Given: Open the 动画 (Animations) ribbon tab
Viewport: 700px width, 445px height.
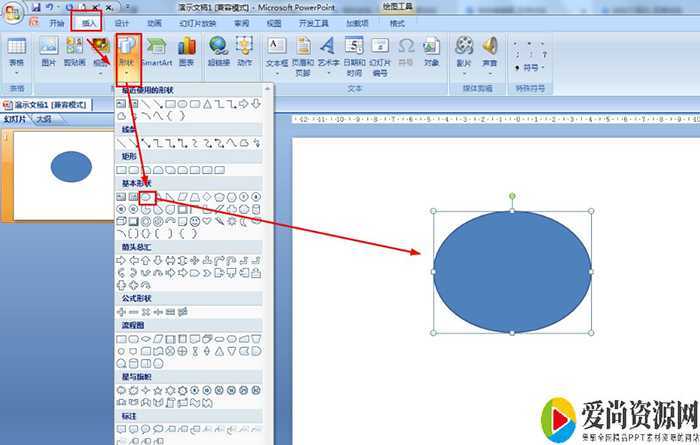Looking at the screenshot, I should click(154, 23).
